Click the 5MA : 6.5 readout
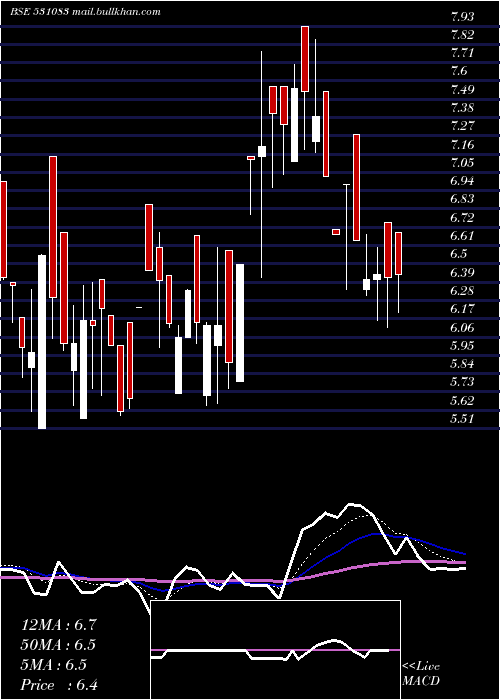The width and height of the screenshot is (500, 700). pyautogui.click(x=54, y=665)
